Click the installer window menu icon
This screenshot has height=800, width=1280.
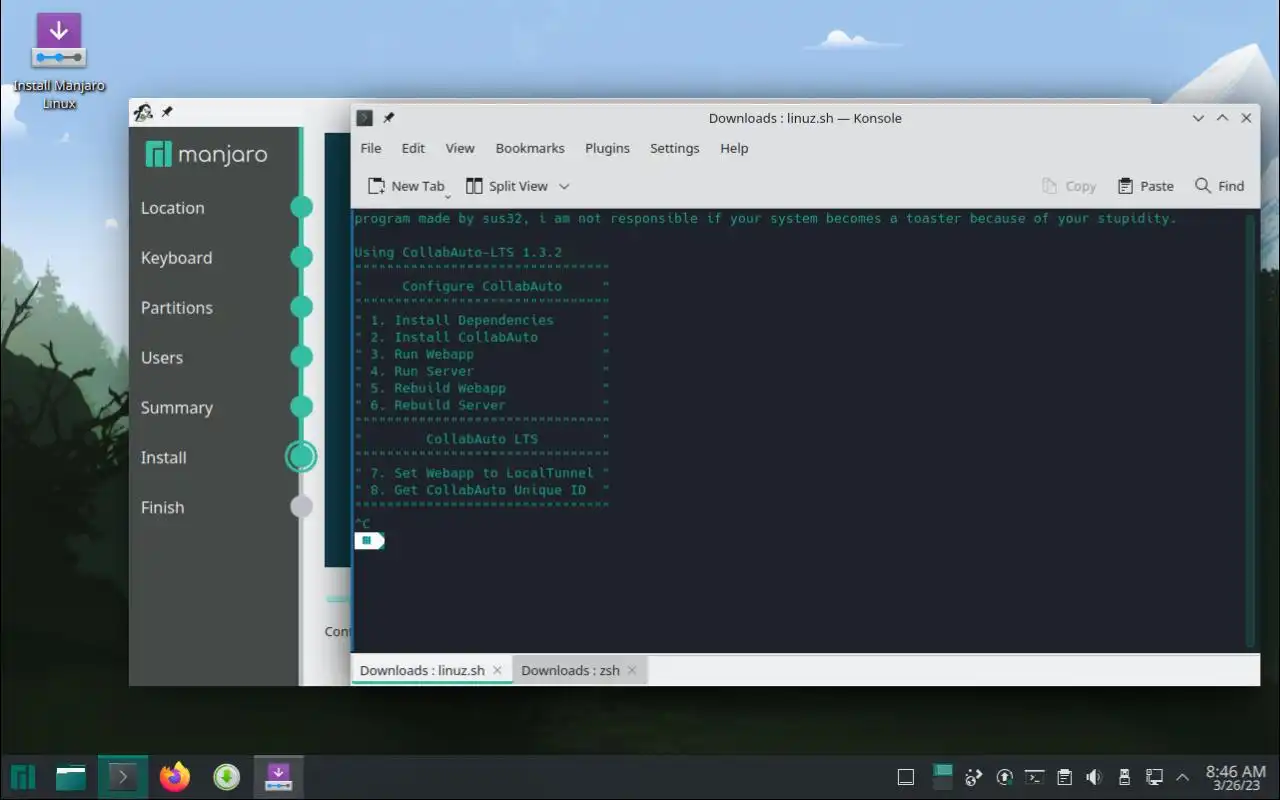pyautogui.click(x=143, y=112)
